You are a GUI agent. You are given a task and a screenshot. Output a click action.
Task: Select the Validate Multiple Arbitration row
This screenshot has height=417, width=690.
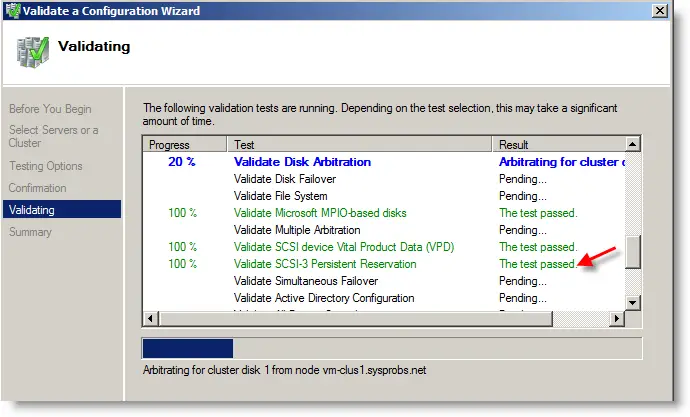(x=384, y=230)
